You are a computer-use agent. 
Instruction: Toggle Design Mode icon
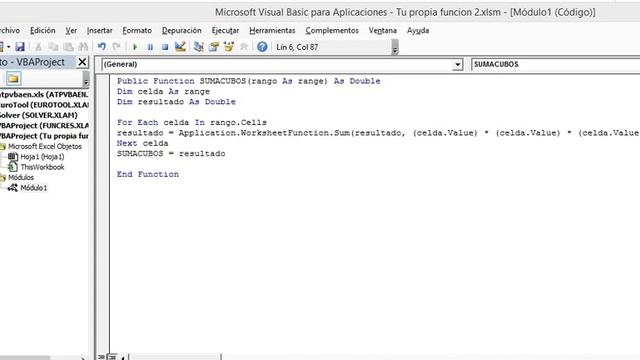(x=180, y=47)
